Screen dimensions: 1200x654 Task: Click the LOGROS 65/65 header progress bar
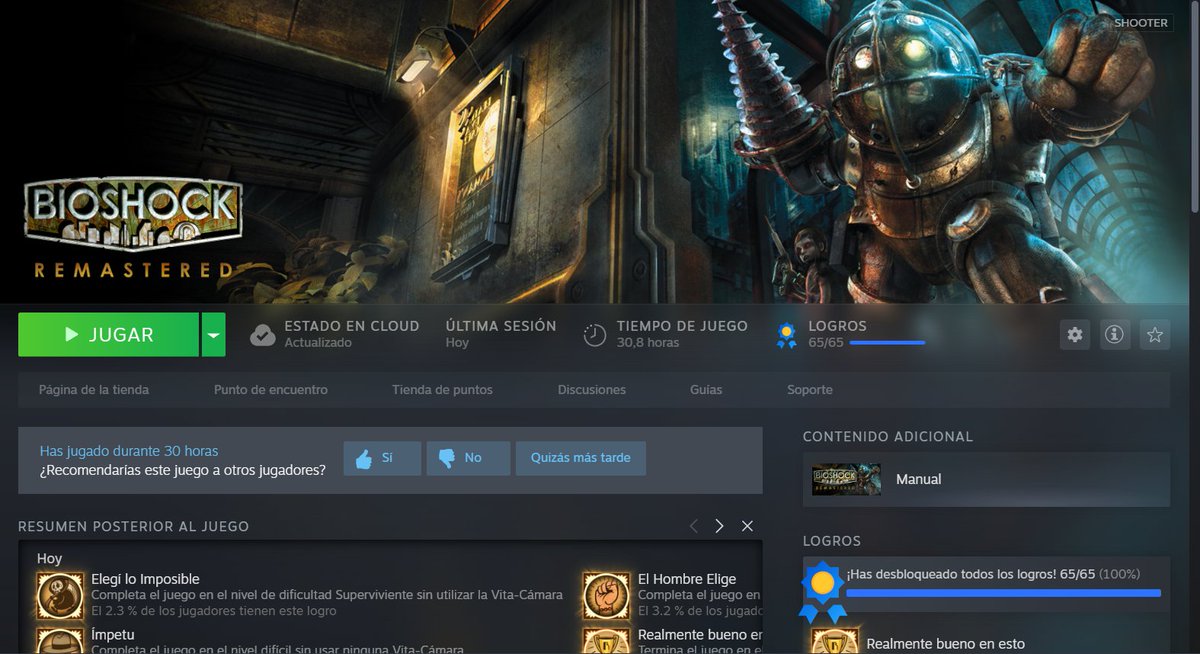887,343
